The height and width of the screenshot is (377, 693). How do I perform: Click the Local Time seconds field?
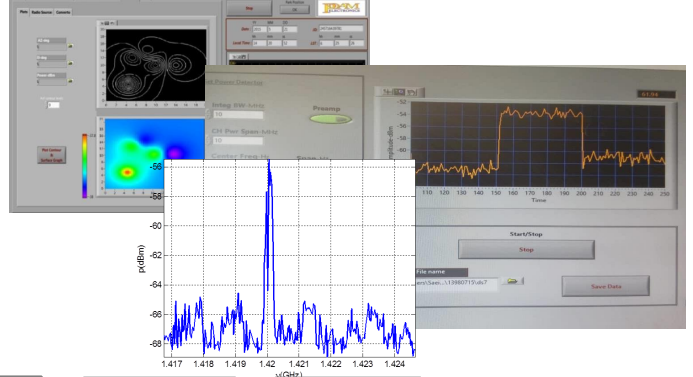[290, 43]
